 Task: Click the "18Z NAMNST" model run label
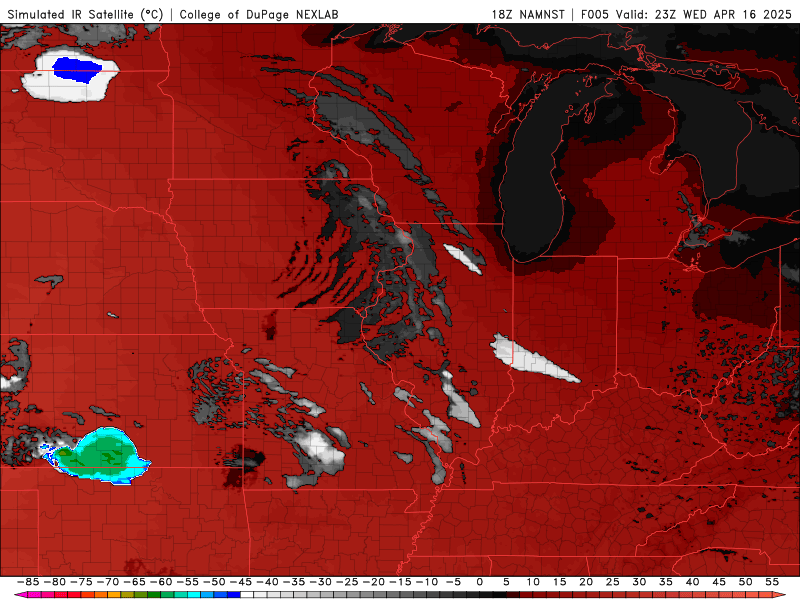[528, 14]
